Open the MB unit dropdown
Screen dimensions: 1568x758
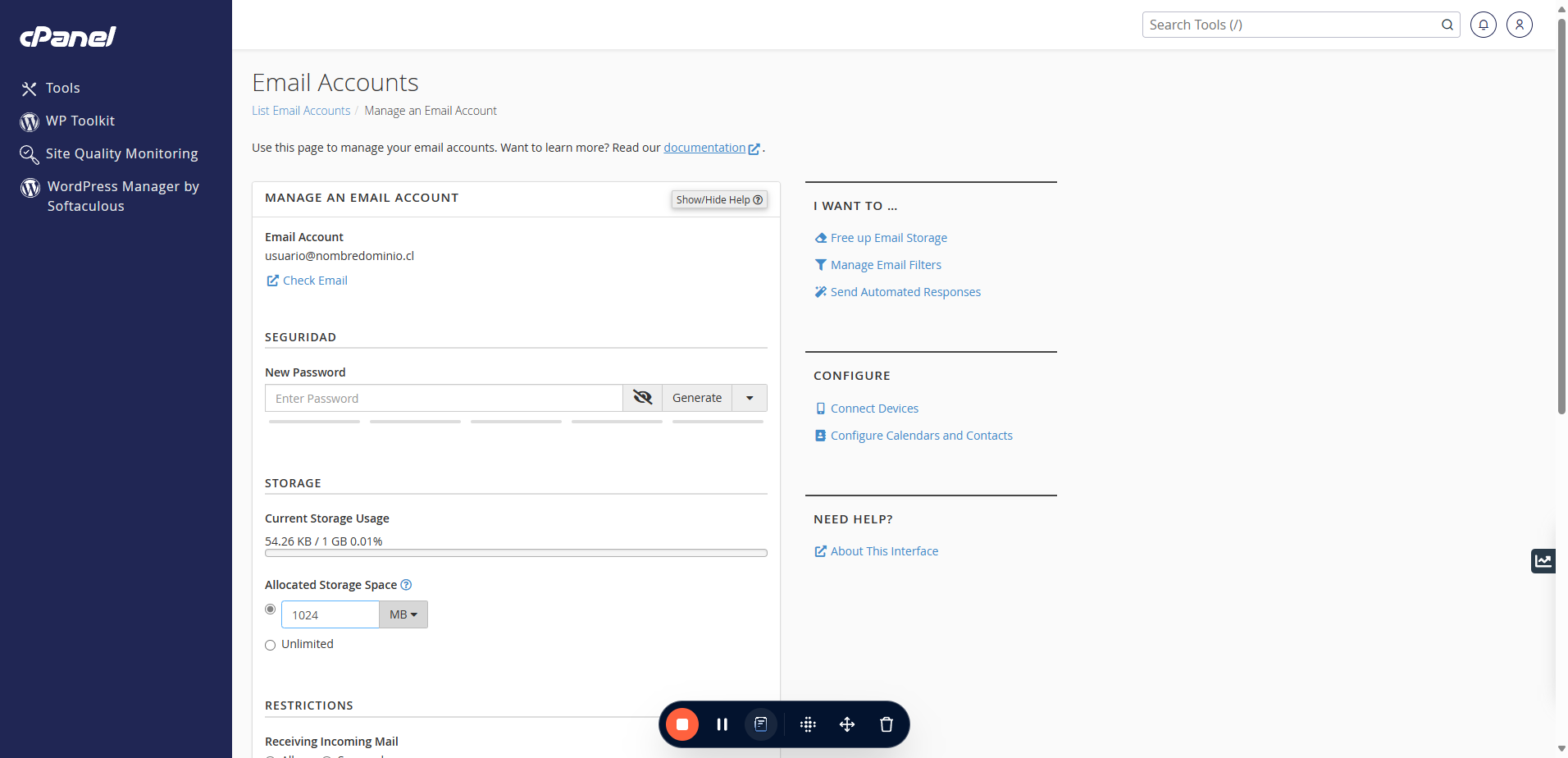point(403,614)
